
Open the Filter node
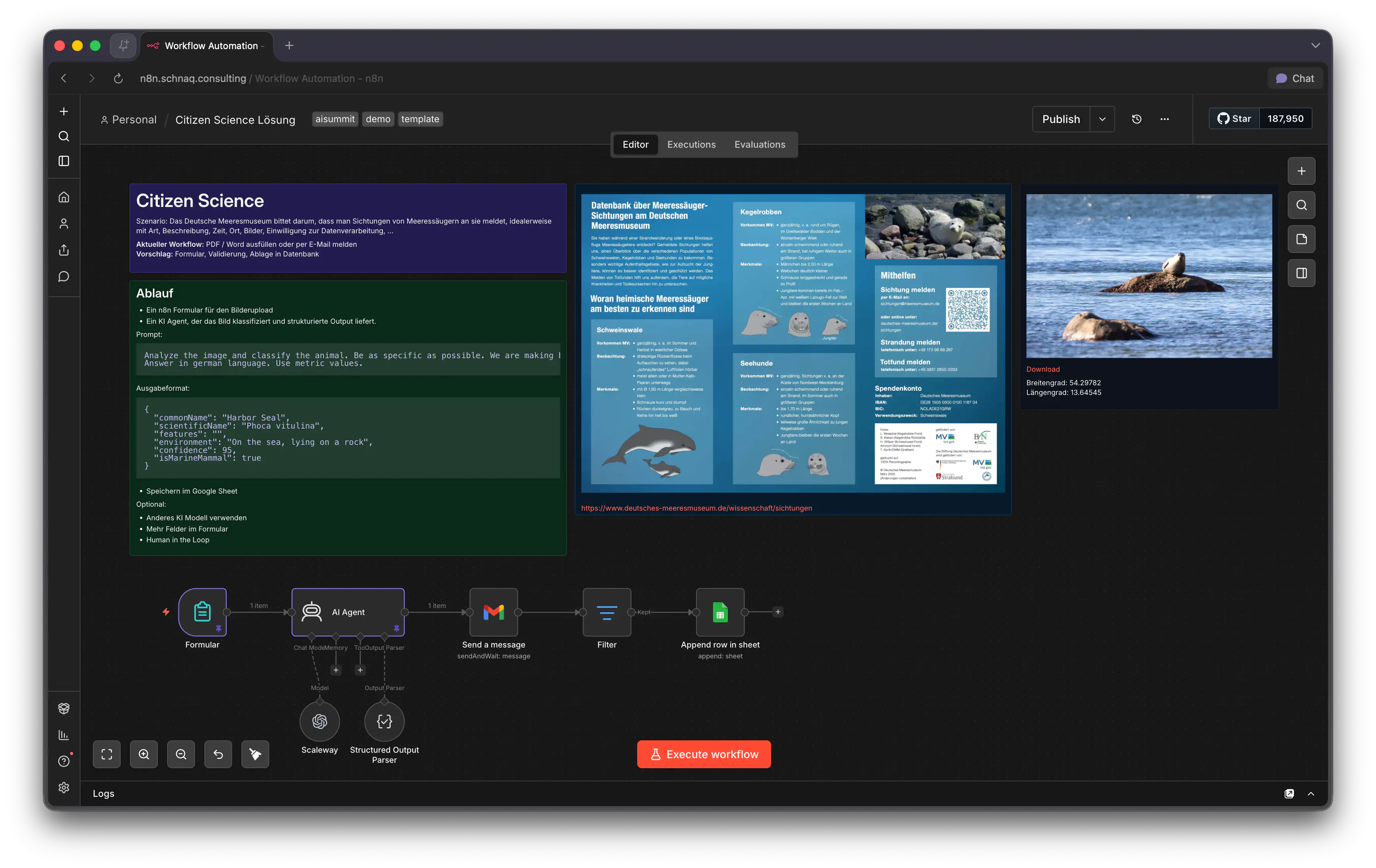tap(606, 612)
